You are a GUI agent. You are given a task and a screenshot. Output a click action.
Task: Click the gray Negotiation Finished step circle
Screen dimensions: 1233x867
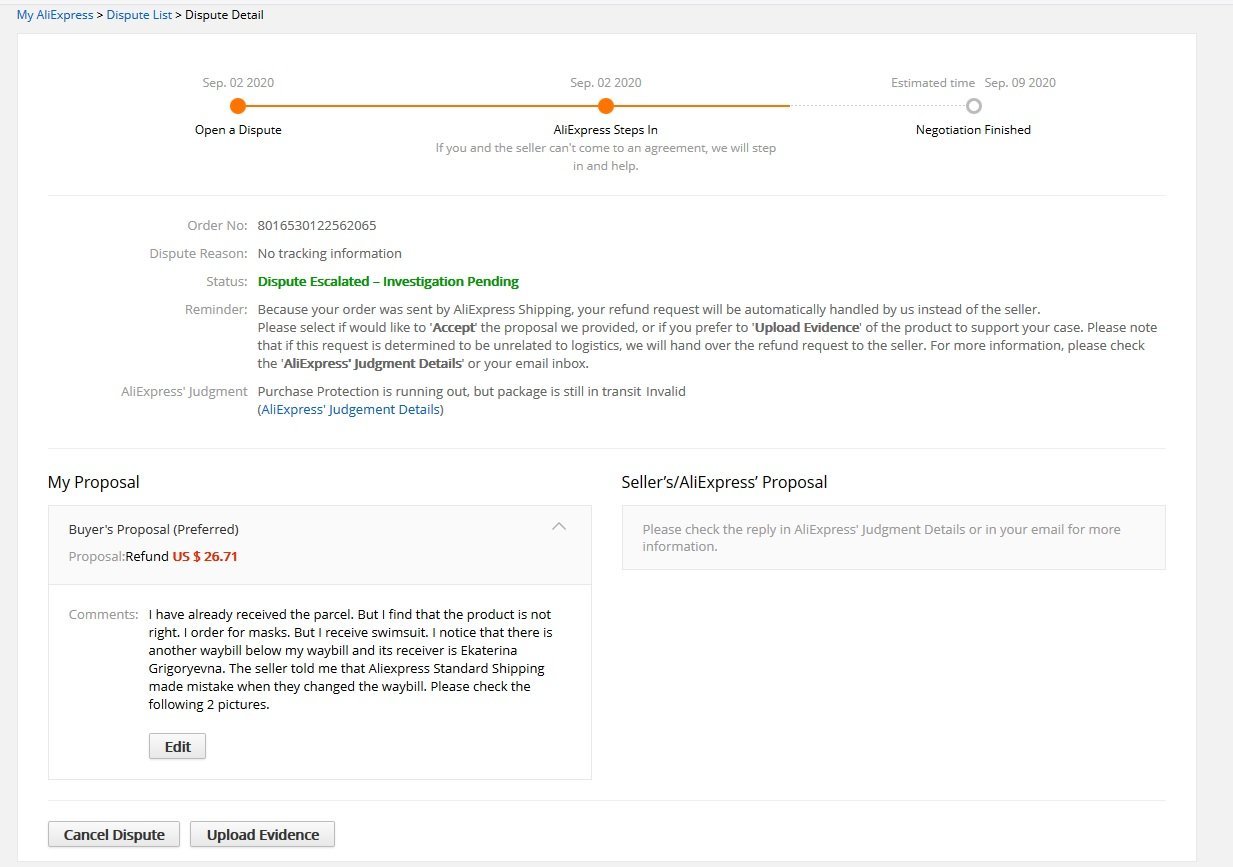click(x=974, y=106)
